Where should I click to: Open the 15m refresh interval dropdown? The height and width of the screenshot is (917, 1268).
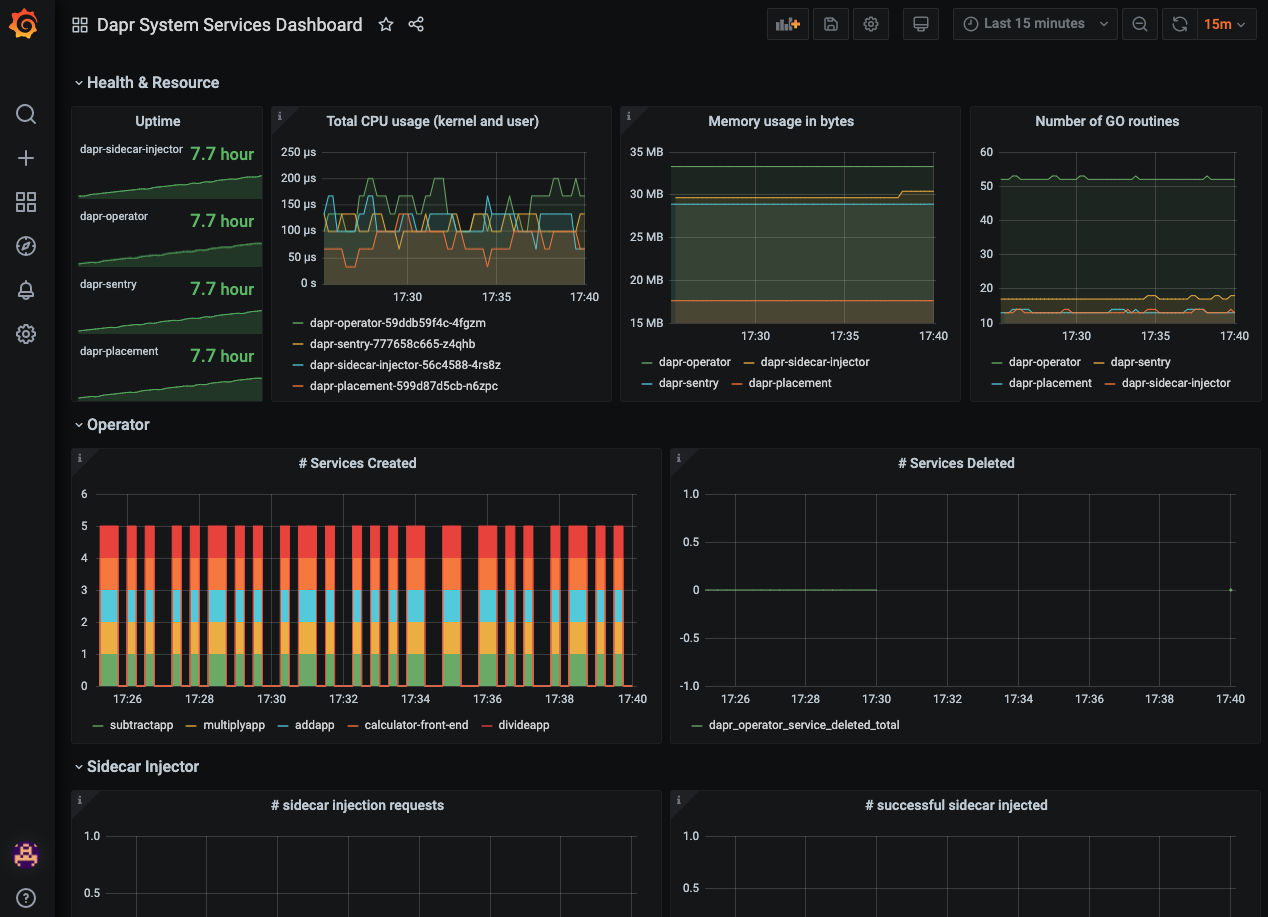coord(1226,23)
